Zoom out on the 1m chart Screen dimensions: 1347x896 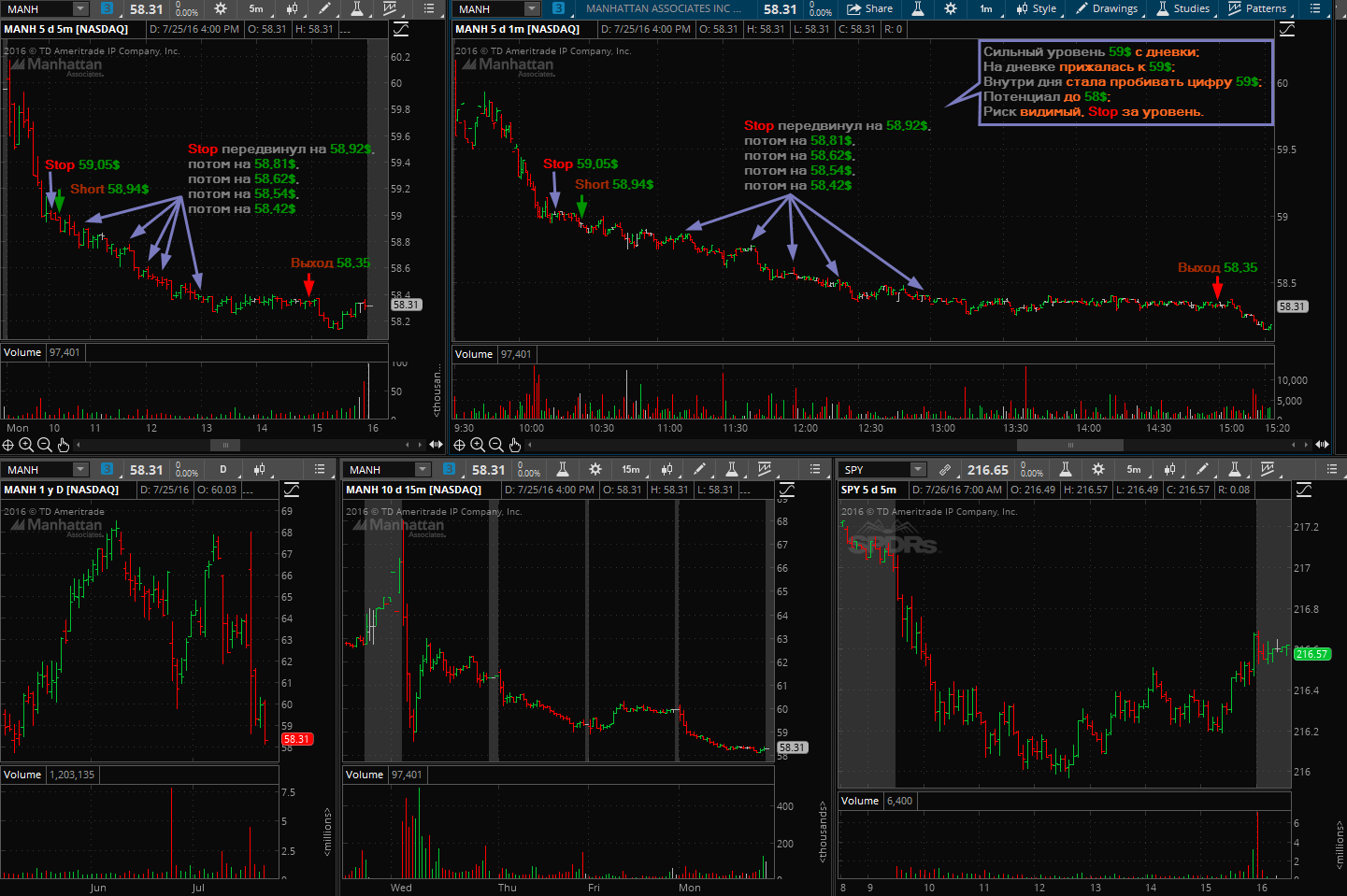(x=496, y=445)
